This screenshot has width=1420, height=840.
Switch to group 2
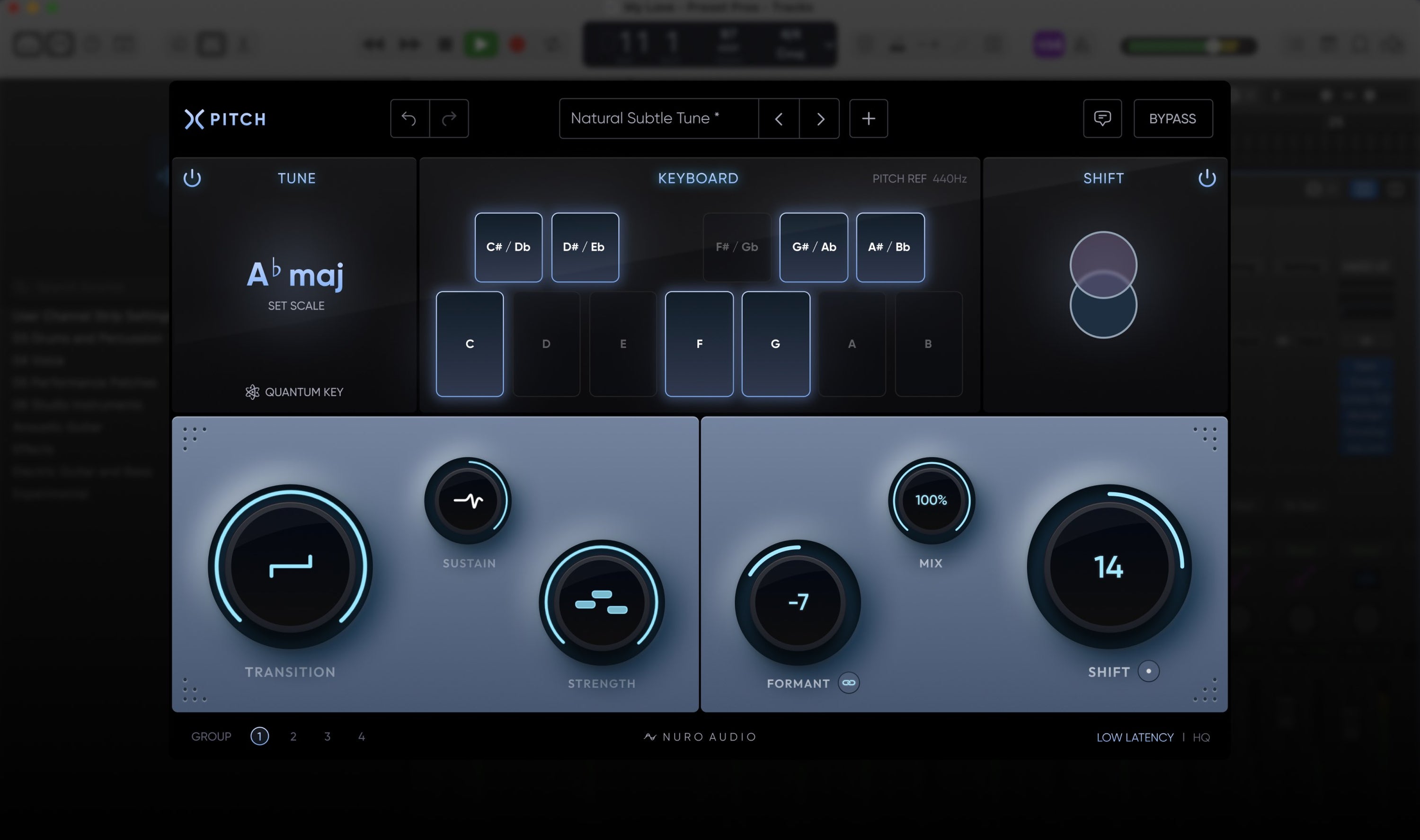pos(293,736)
